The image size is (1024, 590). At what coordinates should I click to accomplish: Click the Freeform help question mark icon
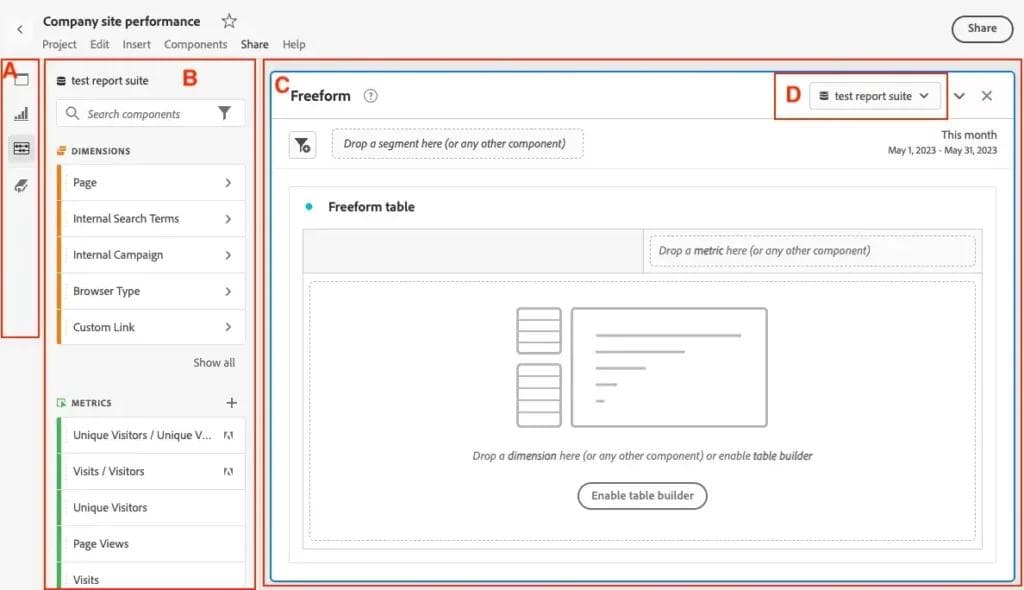pos(370,96)
